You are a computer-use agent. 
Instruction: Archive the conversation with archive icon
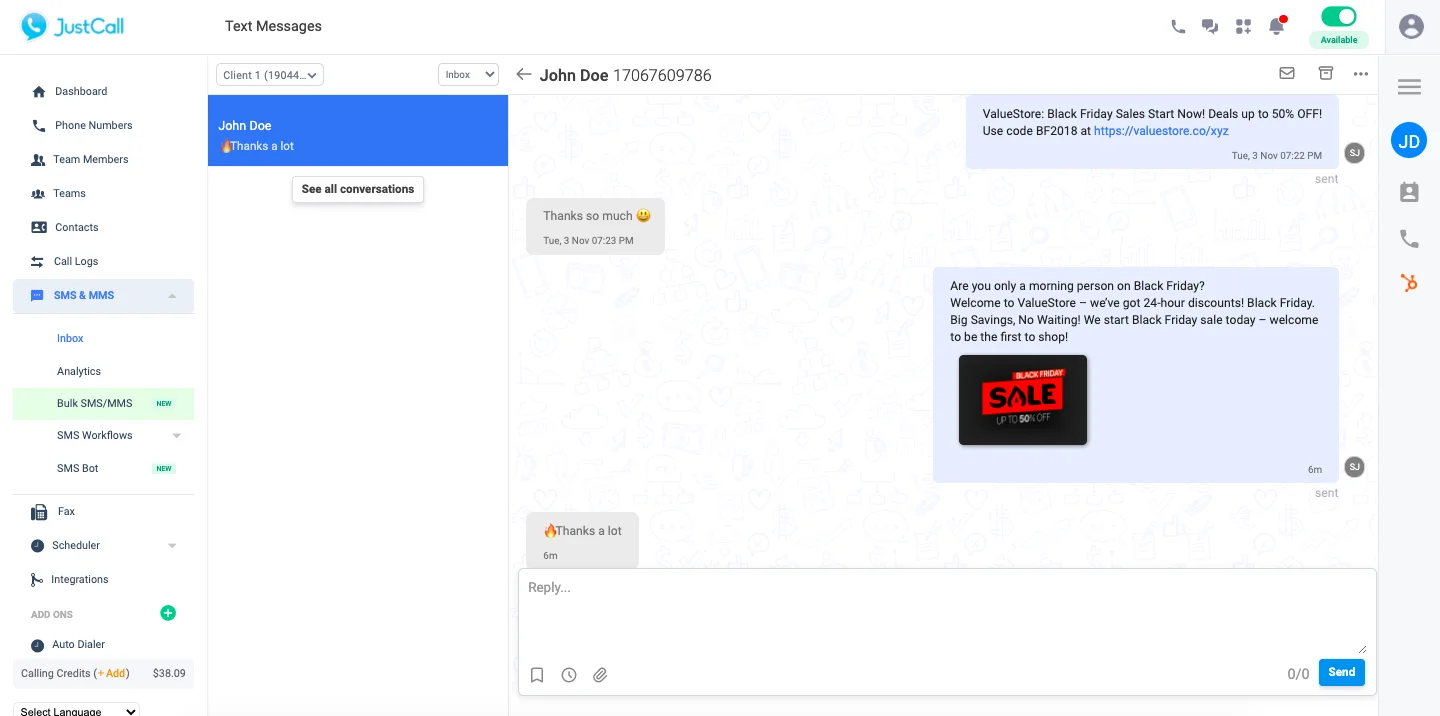[1326, 73]
